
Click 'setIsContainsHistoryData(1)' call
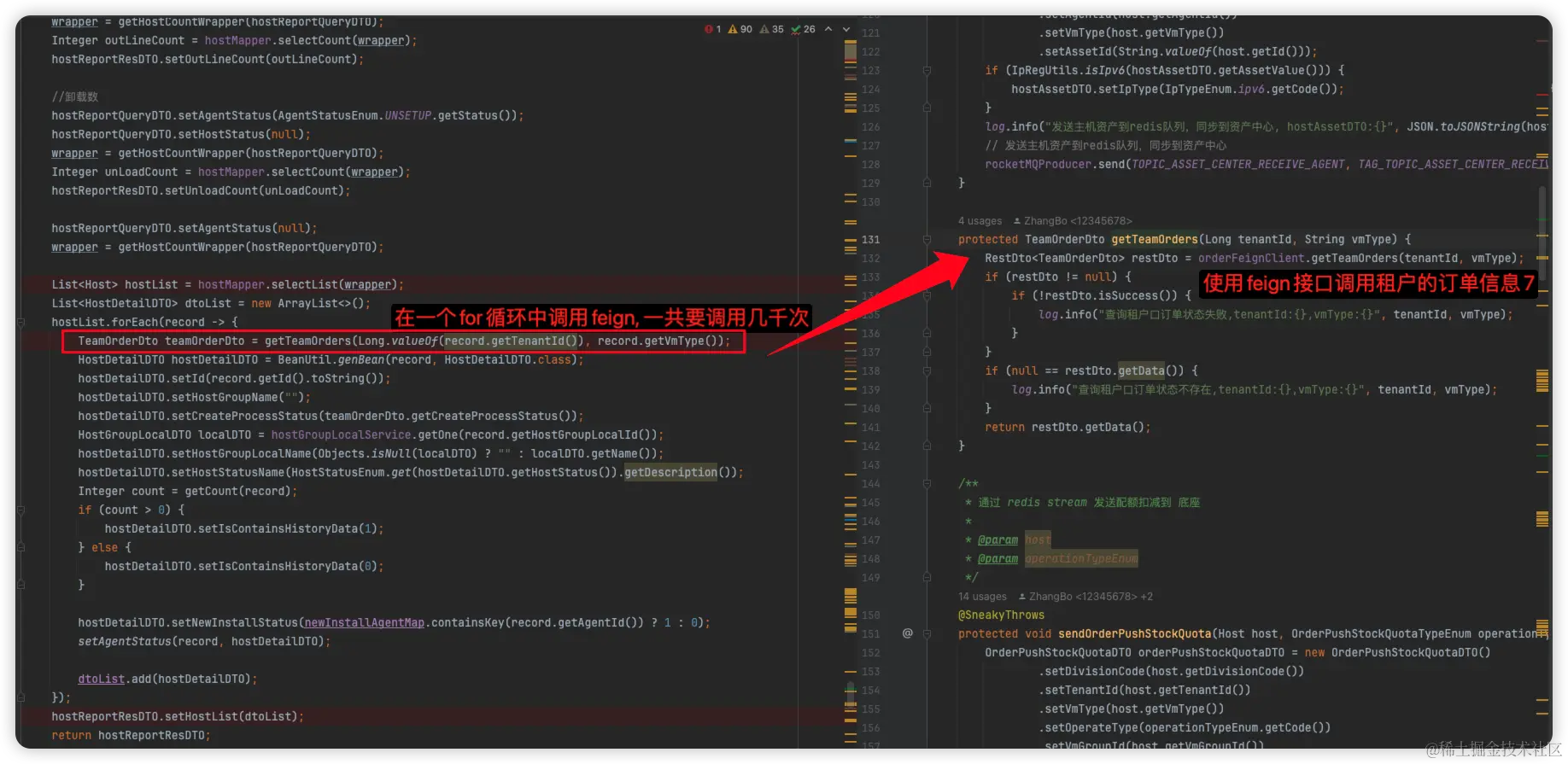coord(287,529)
